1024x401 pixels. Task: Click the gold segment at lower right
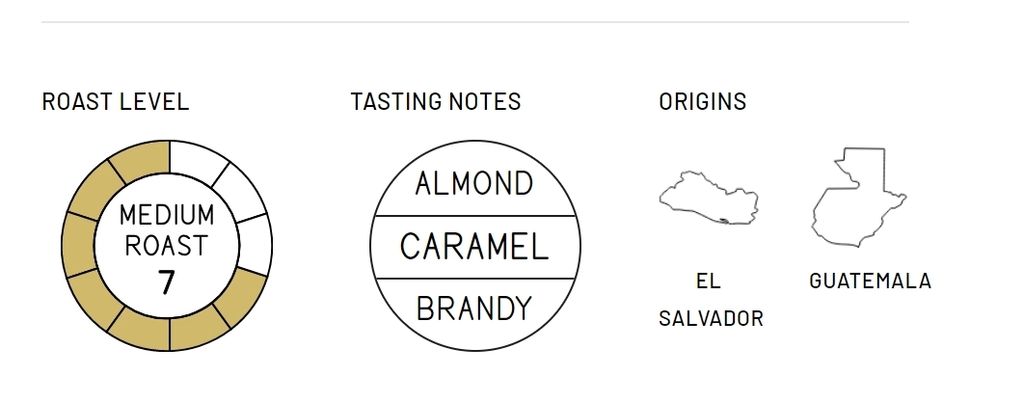(x=238, y=298)
